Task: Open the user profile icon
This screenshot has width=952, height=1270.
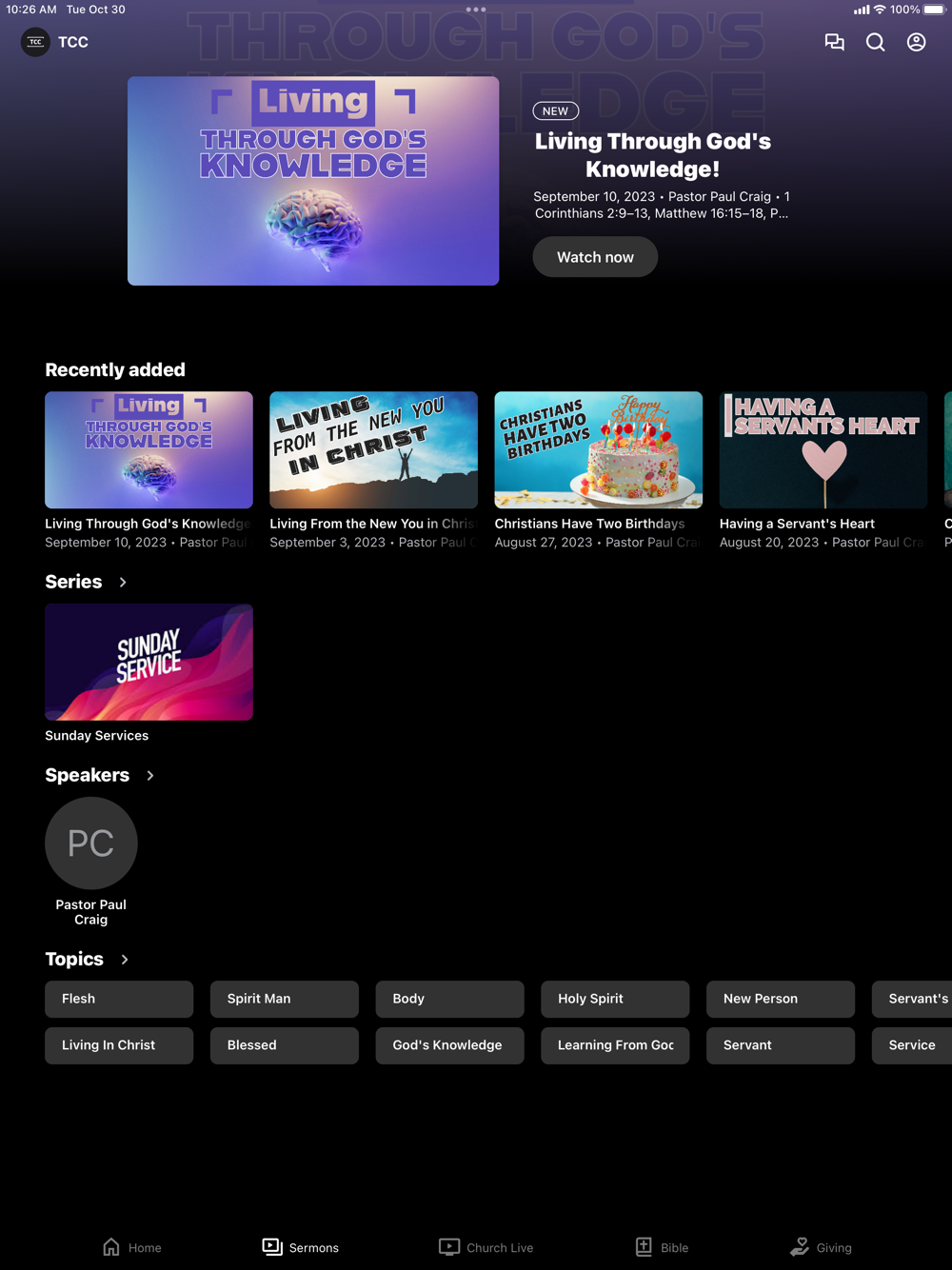Action: click(x=916, y=42)
